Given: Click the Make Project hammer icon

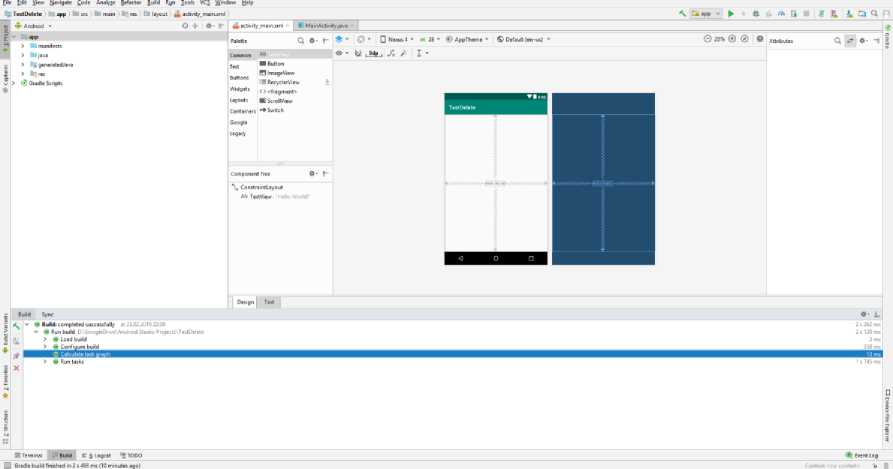Looking at the screenshot, I should coord(682,14).
